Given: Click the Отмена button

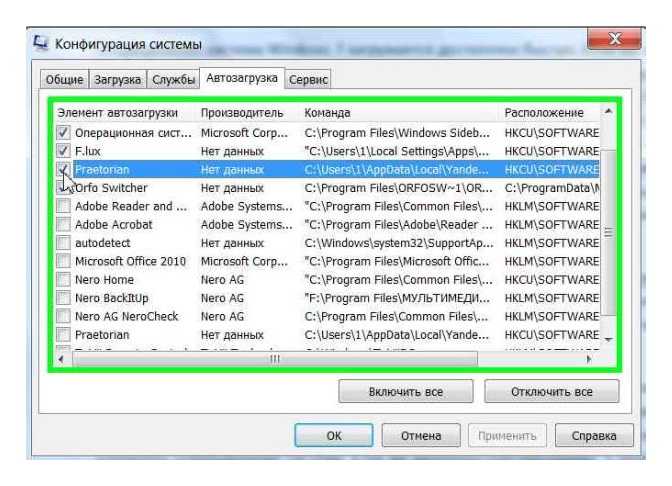Looking at the screenshot, I should coord(421,435).
